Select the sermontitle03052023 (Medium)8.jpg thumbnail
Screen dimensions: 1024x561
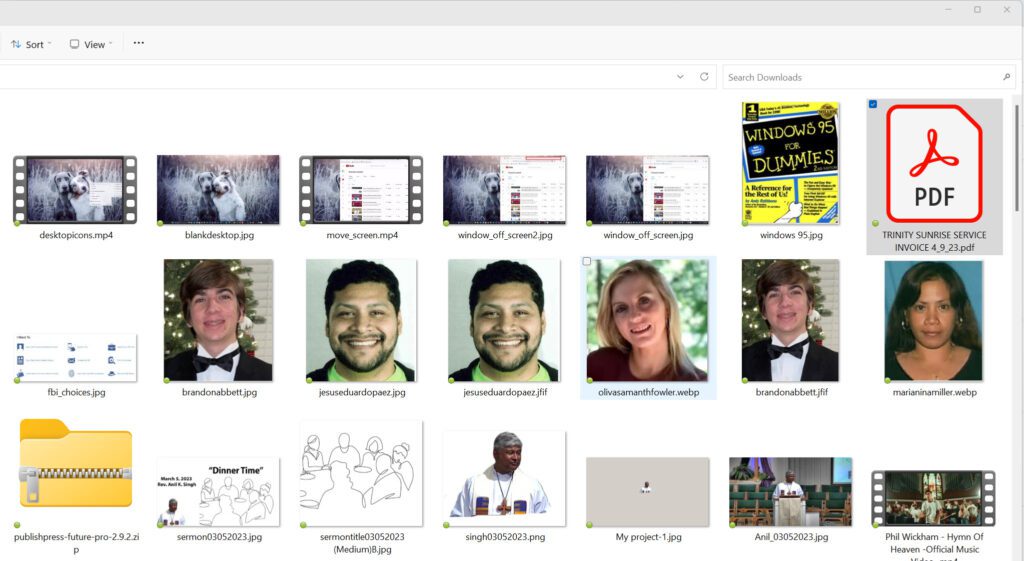361,473
